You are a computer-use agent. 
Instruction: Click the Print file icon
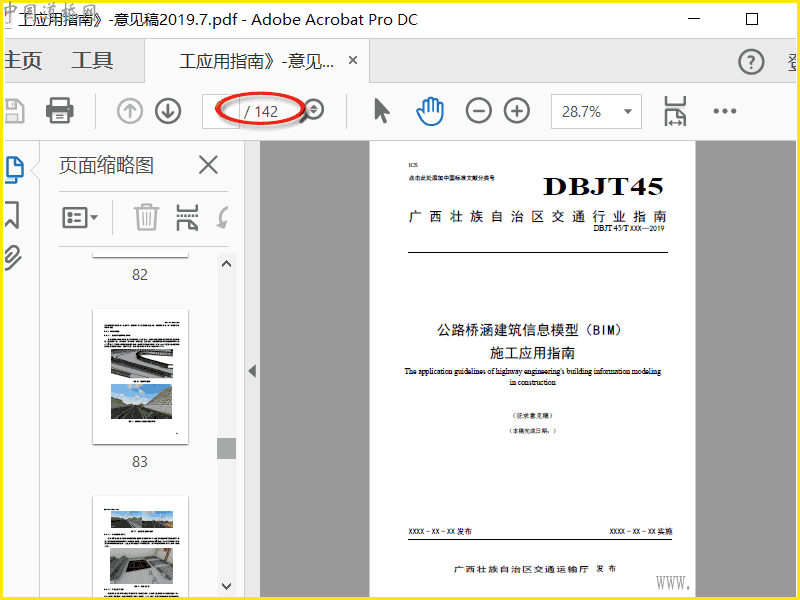pyautogui.click(x=60, y=110)
